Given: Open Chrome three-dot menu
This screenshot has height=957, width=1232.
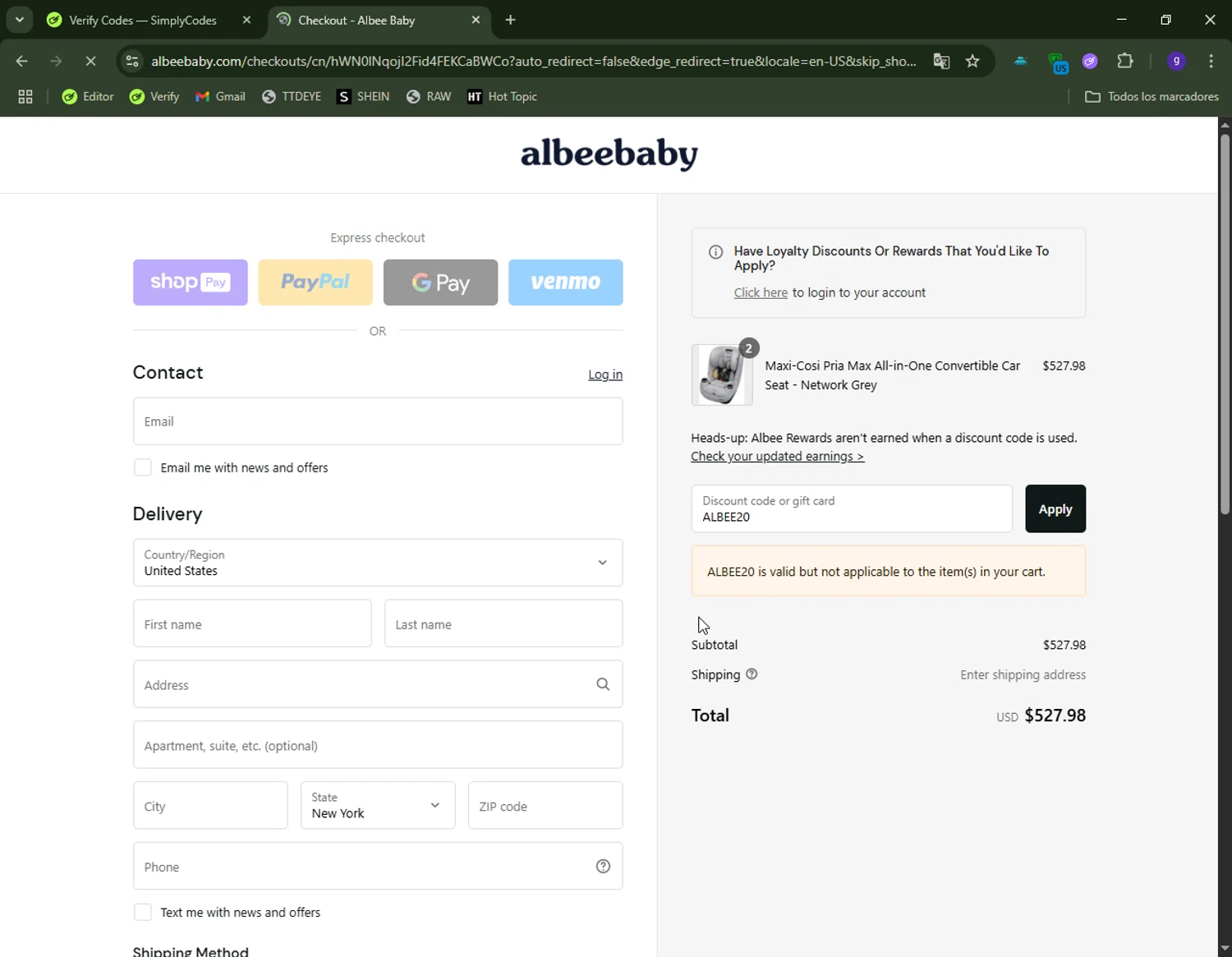Looking at the screenshot, I should (x=1211, y=61).
